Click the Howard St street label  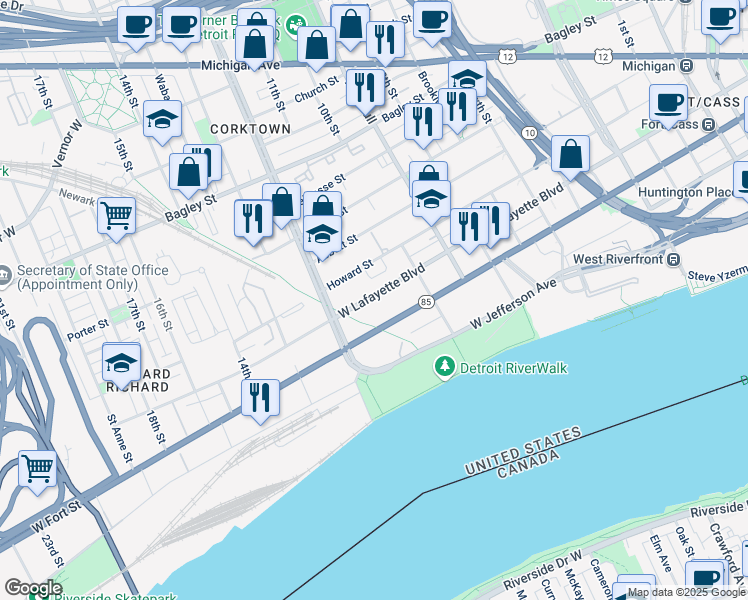tap(350, 275)
